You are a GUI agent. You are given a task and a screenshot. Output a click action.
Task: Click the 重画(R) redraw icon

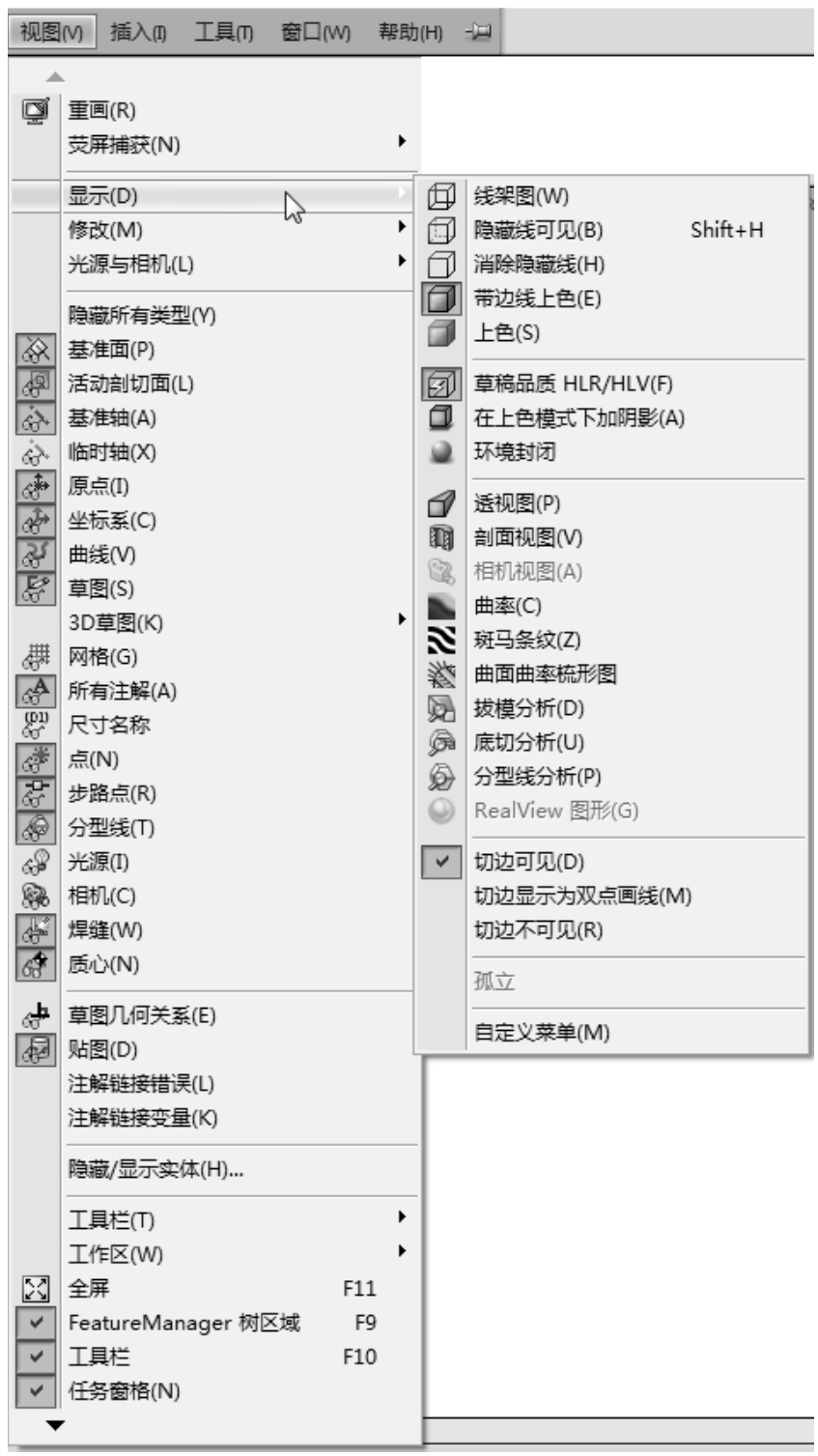(x=35, y=111)
